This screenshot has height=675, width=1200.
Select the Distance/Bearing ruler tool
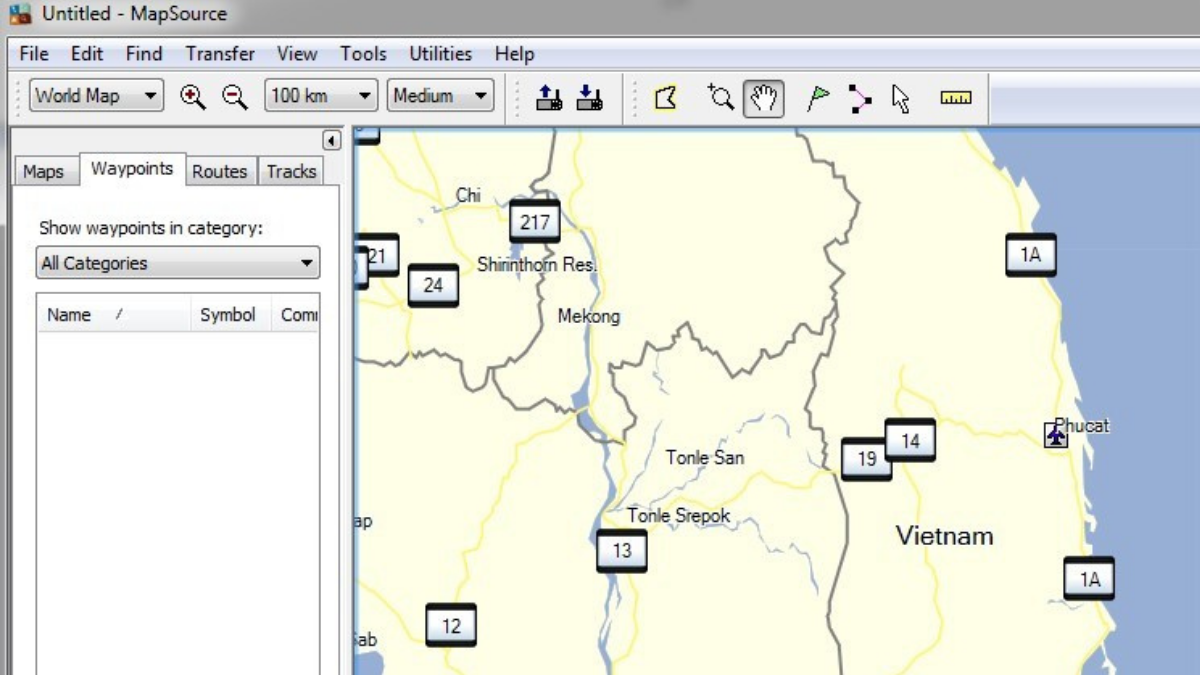point(956,97)
